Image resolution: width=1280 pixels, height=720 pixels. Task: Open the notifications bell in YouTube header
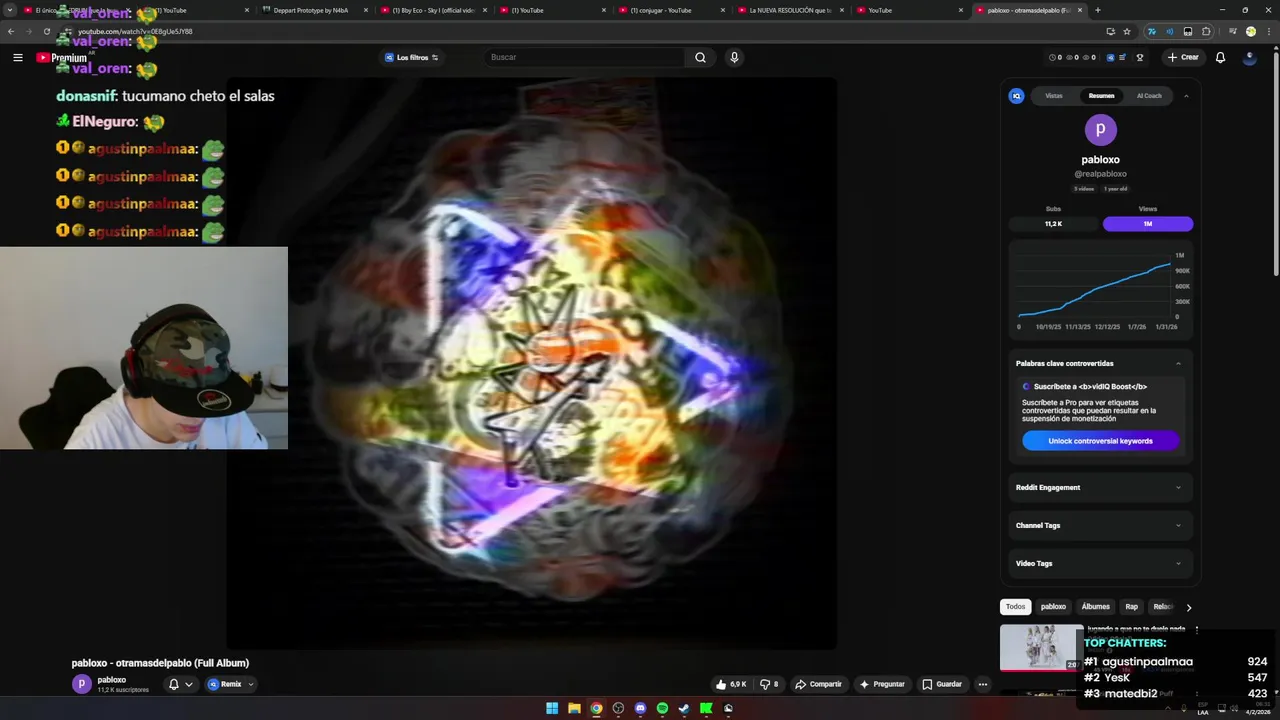1220,57
